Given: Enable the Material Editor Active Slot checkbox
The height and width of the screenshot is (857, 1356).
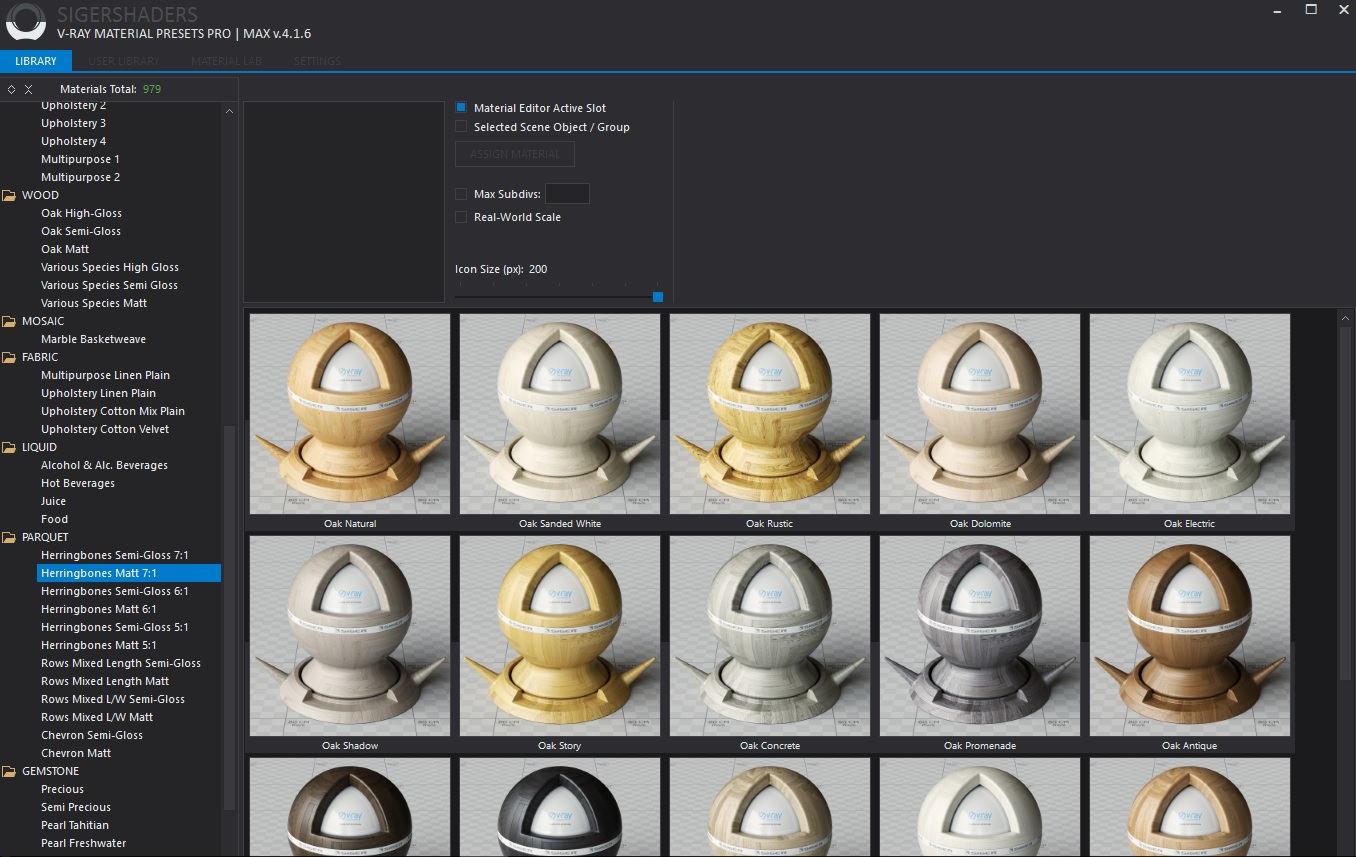Looking at the screenshot, I should pyautogui.click(x=461, y=107).
